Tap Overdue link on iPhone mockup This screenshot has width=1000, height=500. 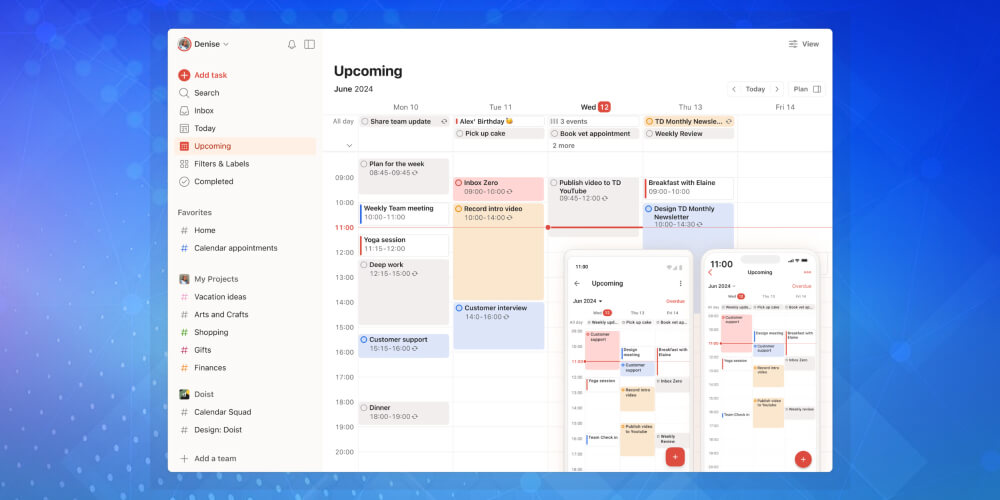(802, 286)
